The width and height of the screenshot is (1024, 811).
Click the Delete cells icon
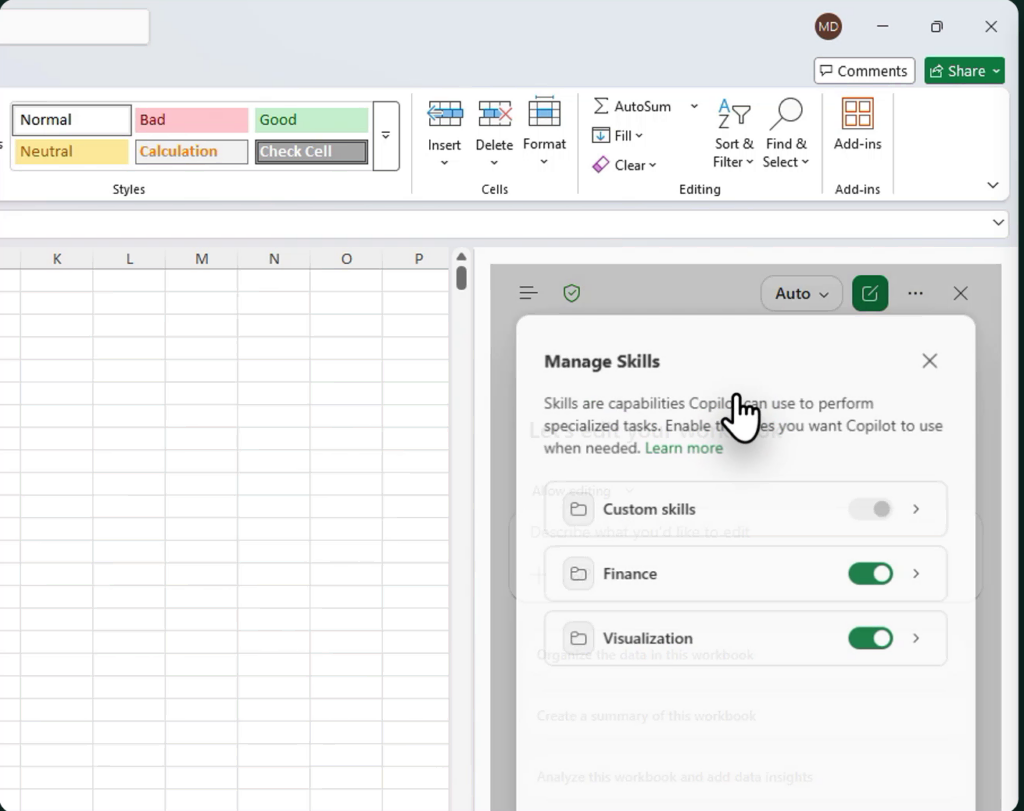tap(494, 114)
